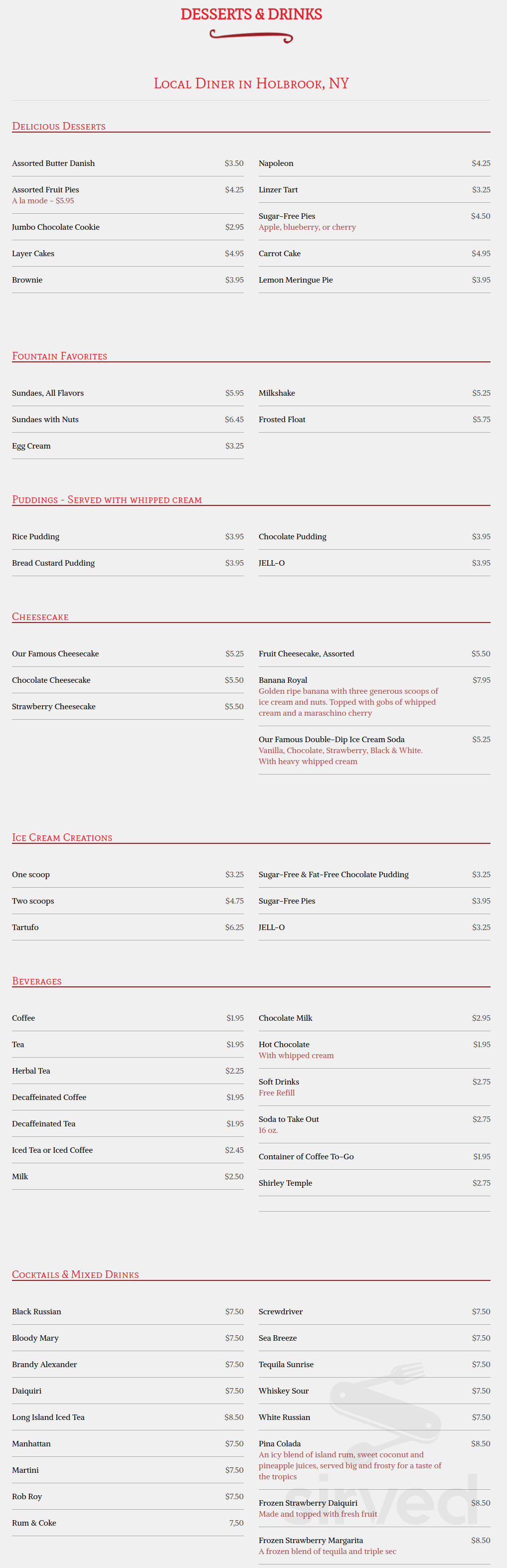Choose the Banana Royal item

pyautogui.click(x=283, y=680)
